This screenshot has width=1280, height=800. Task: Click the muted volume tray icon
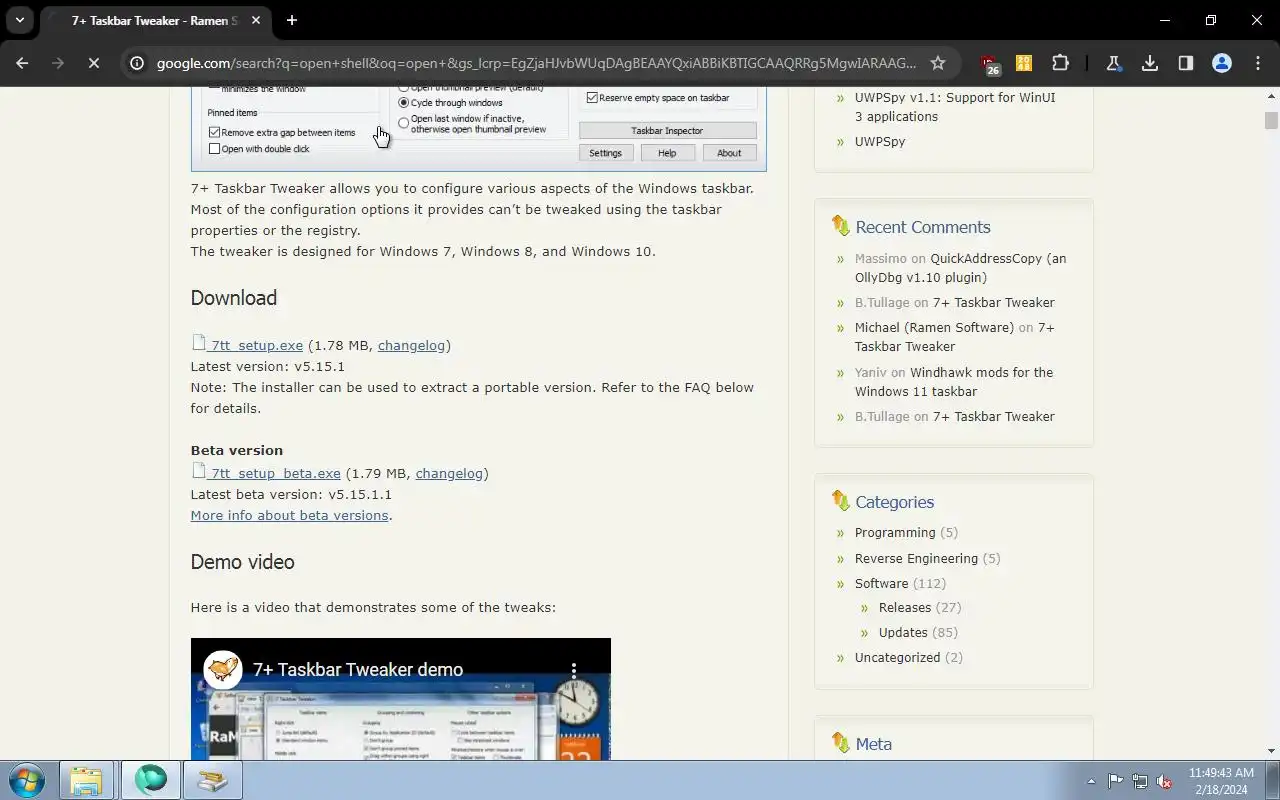coord(1164,781)
